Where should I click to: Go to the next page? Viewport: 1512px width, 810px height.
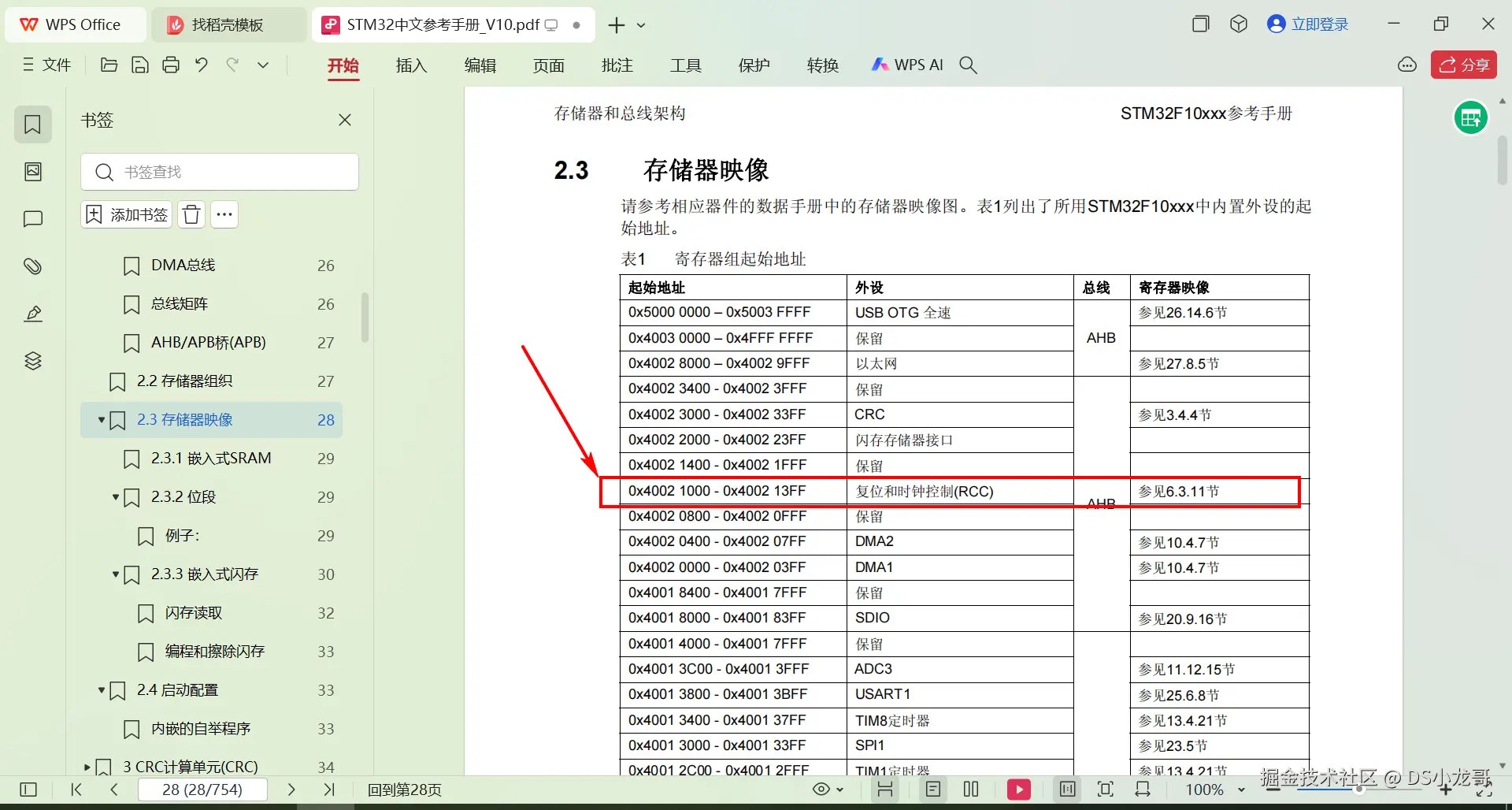[x=291, y=790]
